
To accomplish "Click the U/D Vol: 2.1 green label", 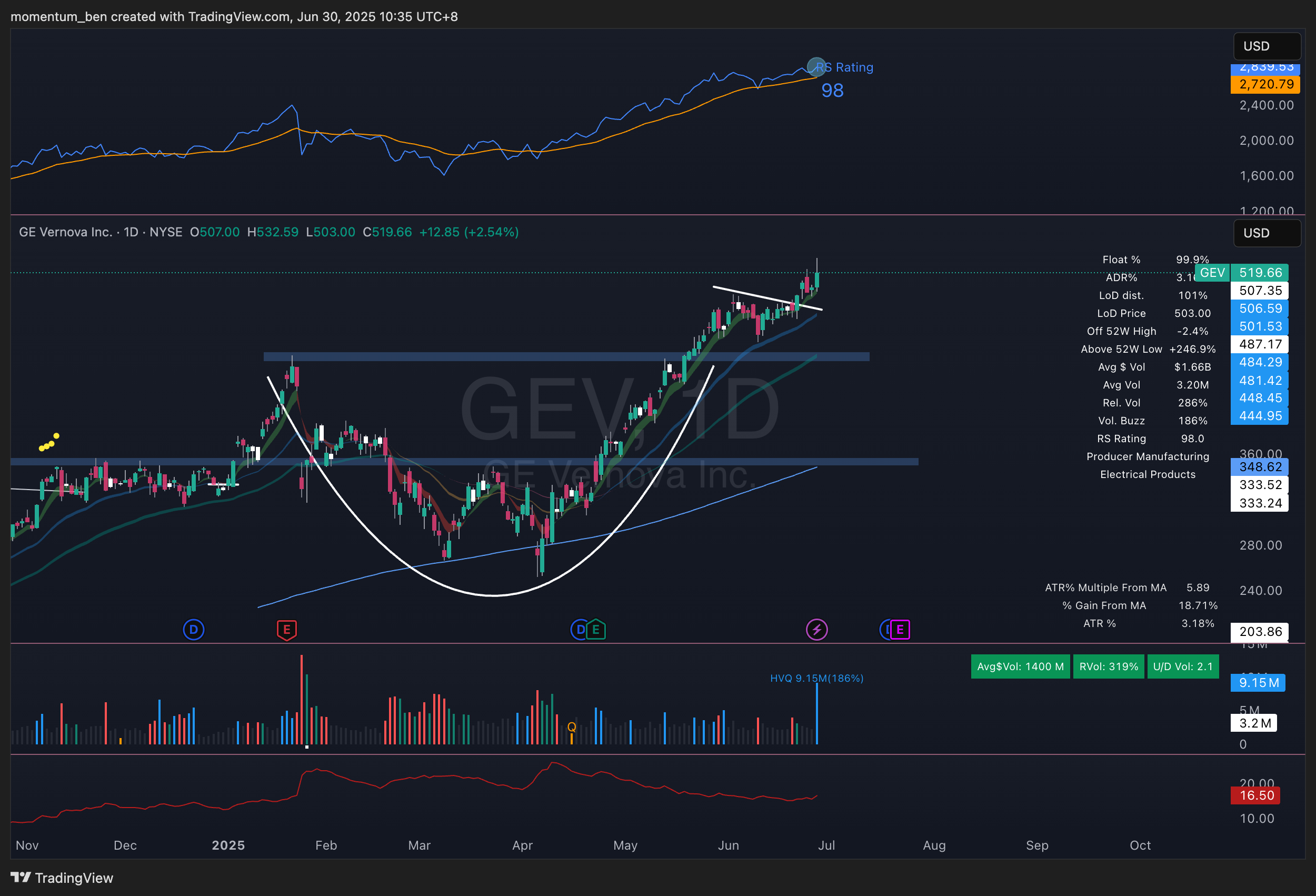I will pyautogui.click(x=1182, y=666).
